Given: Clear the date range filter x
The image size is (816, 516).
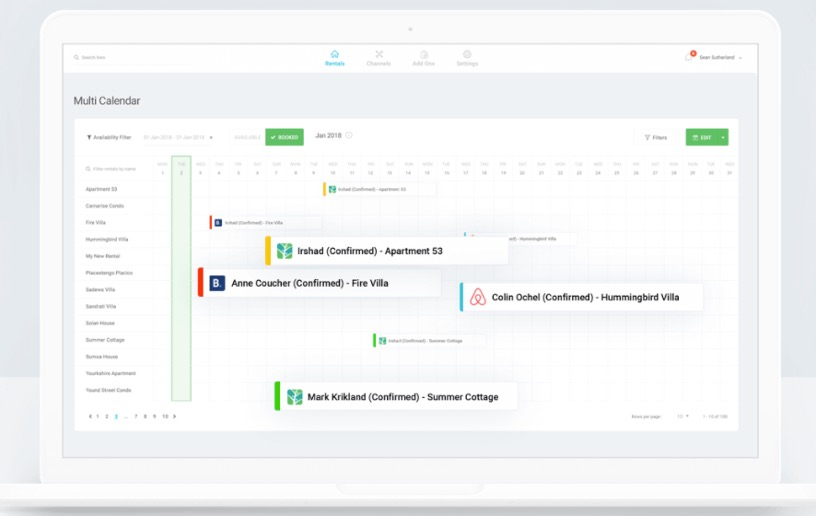Looking at the screenshot, I should click(211, 137).
